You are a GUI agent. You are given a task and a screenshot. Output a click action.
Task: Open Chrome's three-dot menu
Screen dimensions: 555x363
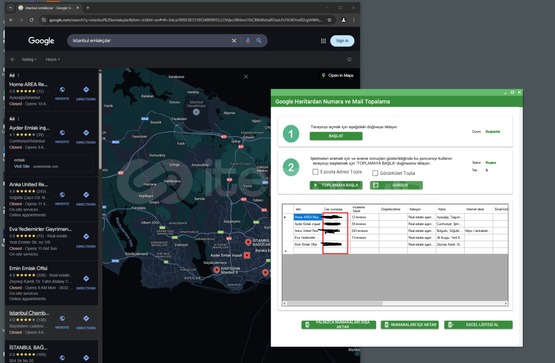pyautogui.click(x=354, y=20)
